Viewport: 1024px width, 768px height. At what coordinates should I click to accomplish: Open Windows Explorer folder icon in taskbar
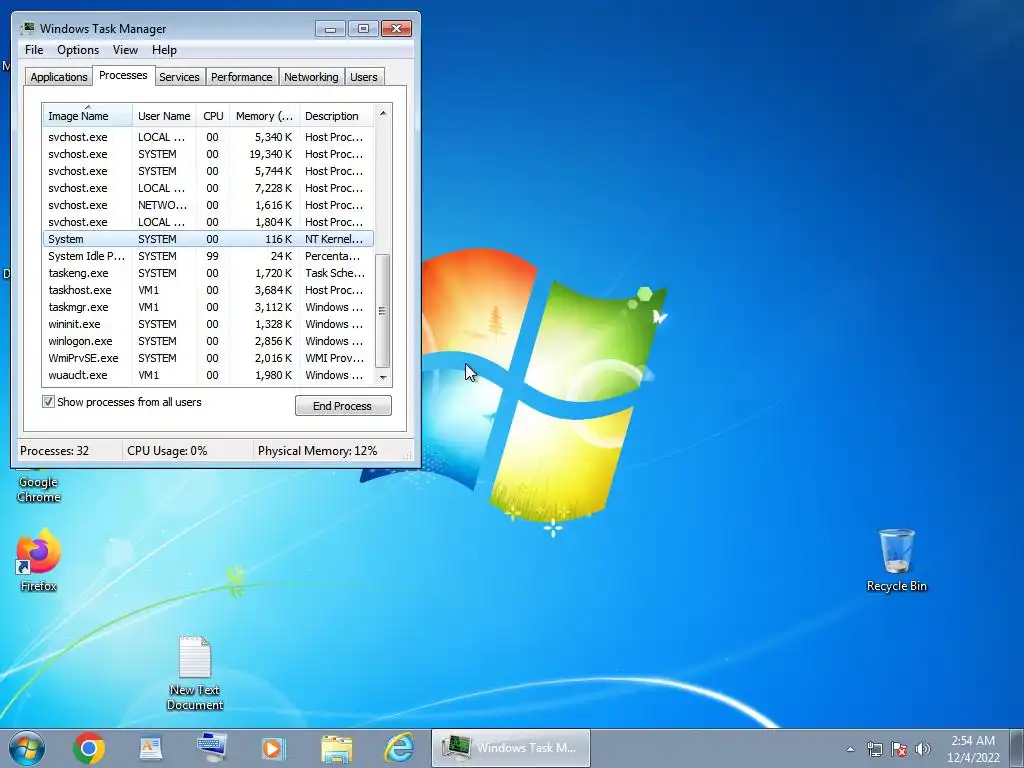pos(336,748)
